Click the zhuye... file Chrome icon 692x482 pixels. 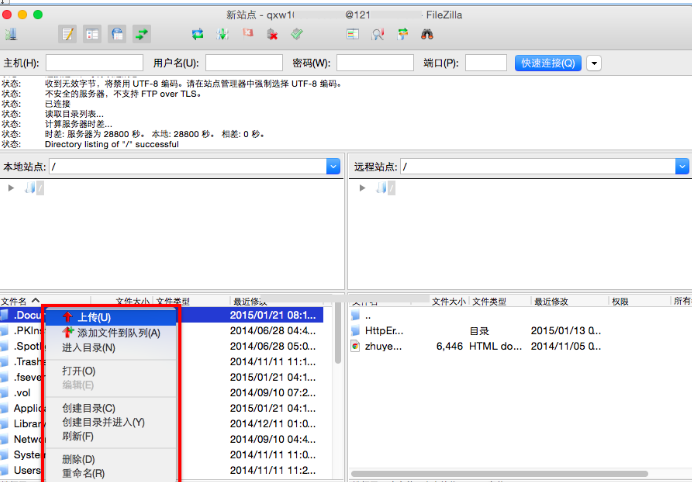pos(355,346)
